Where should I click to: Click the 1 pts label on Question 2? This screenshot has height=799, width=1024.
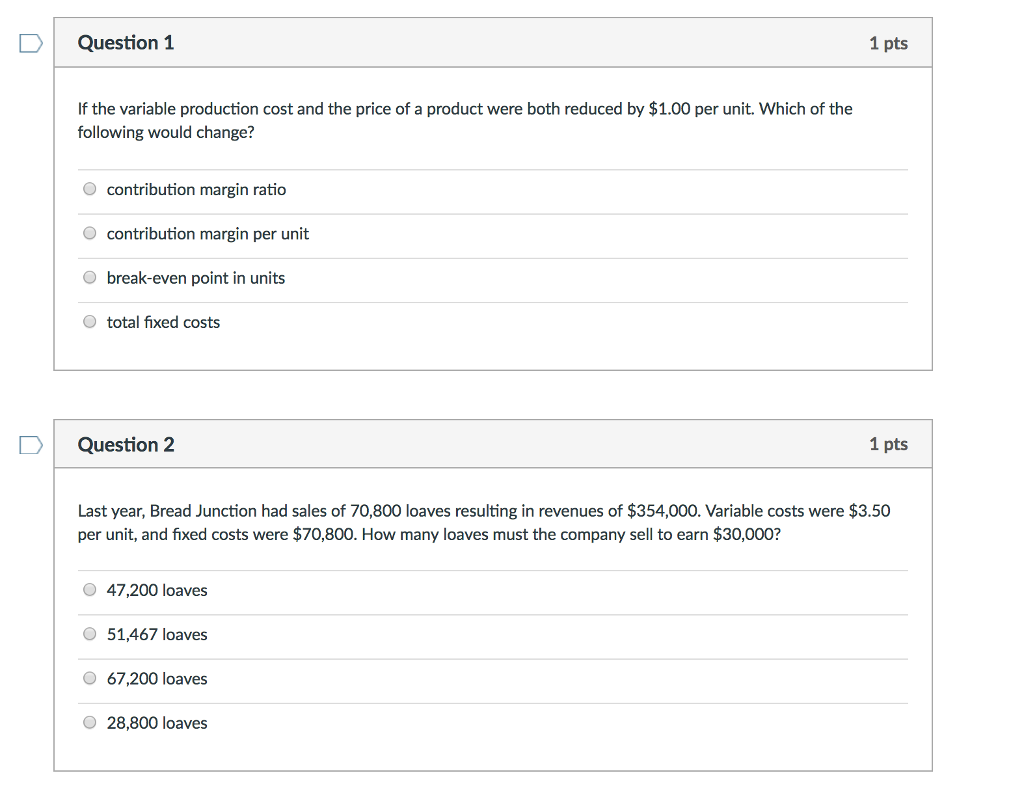tap(889, 444)
